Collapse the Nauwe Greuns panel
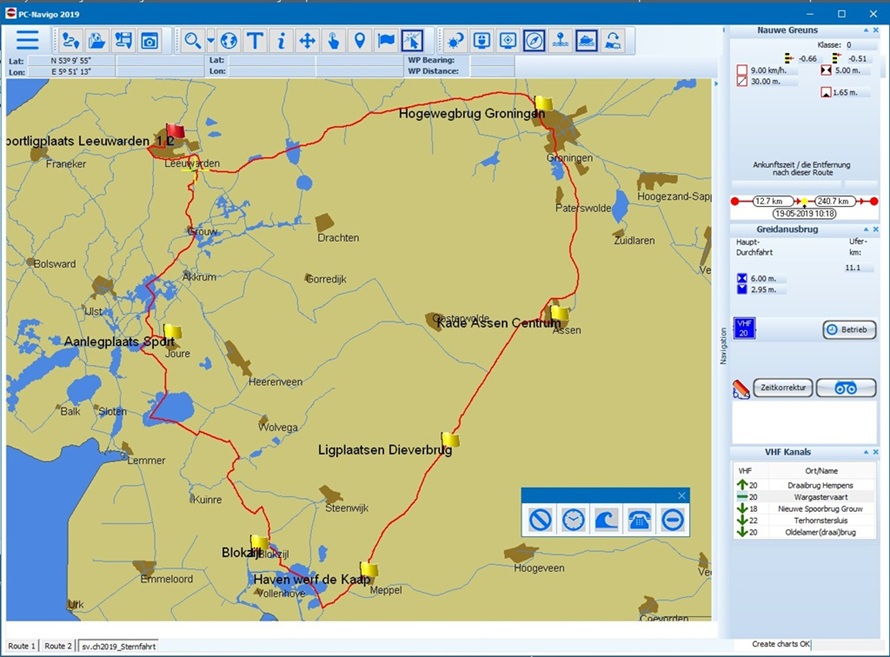The width and height of the screenshot is (890, 657). pos(866,31)
